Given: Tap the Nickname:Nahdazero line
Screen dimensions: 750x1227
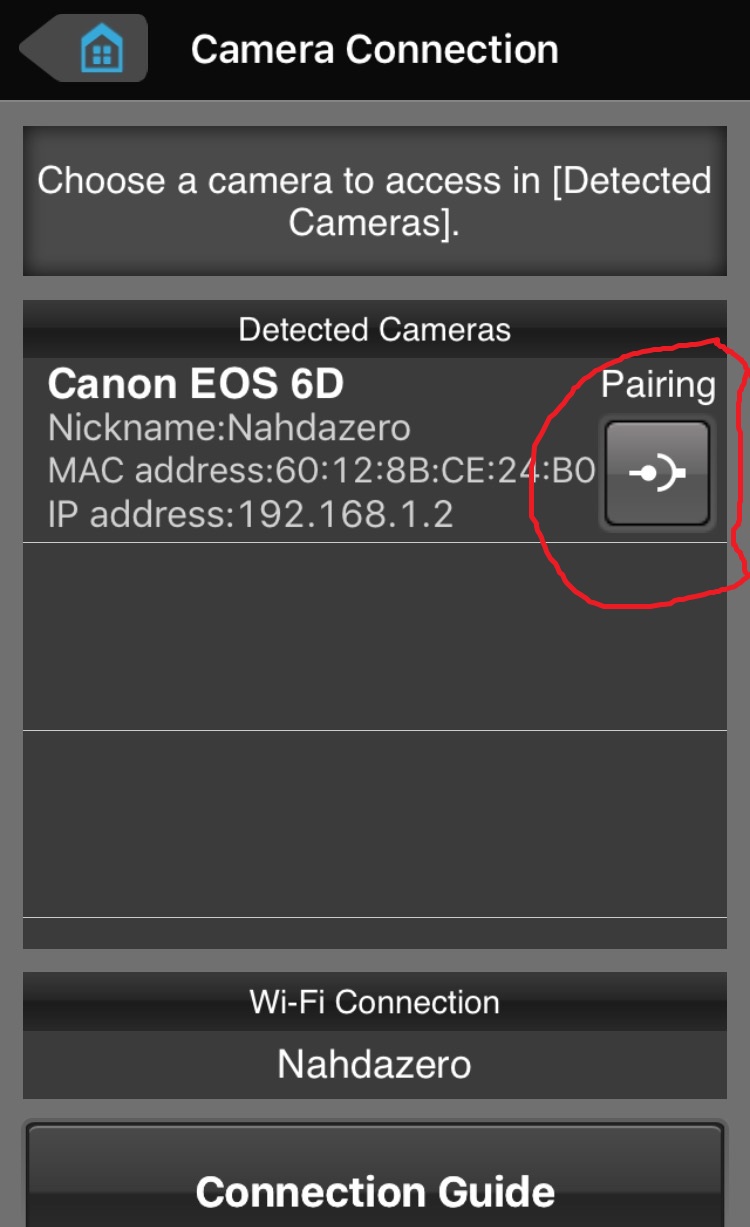Looking at the screenshot, I should point(229,428).
